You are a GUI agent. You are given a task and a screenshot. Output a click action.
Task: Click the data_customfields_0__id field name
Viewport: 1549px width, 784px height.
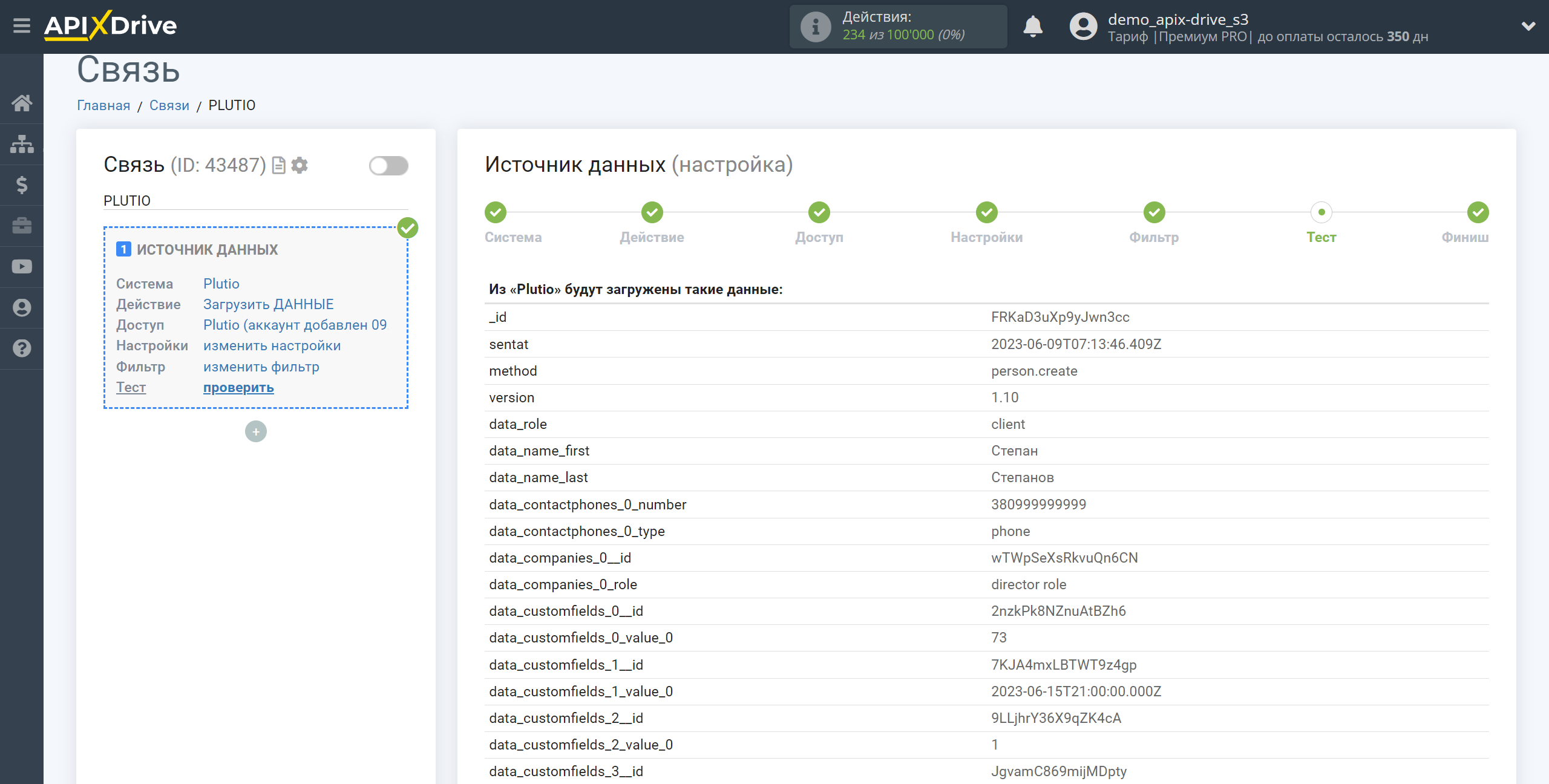[566, 611]
